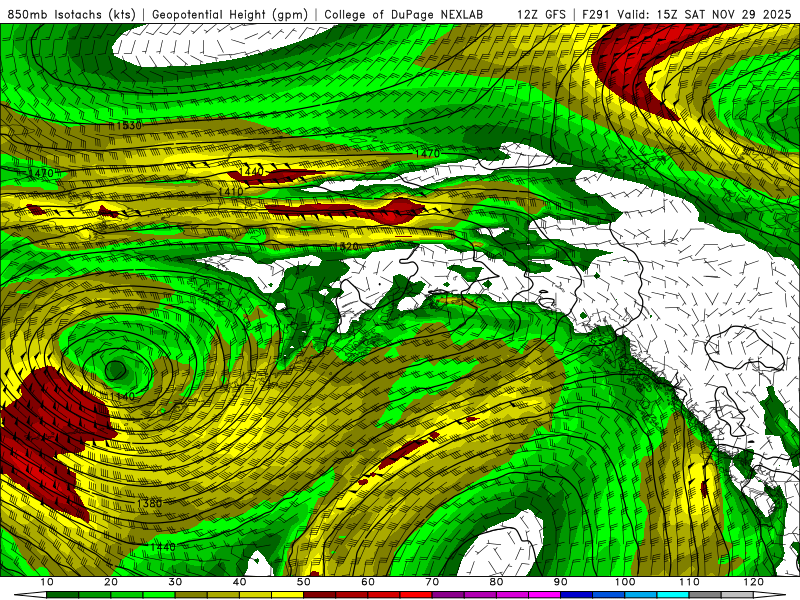Click the 'Valid: 15Z SAT NOV 29 2025' text
The image size is (800, 600).
point(705,14)
